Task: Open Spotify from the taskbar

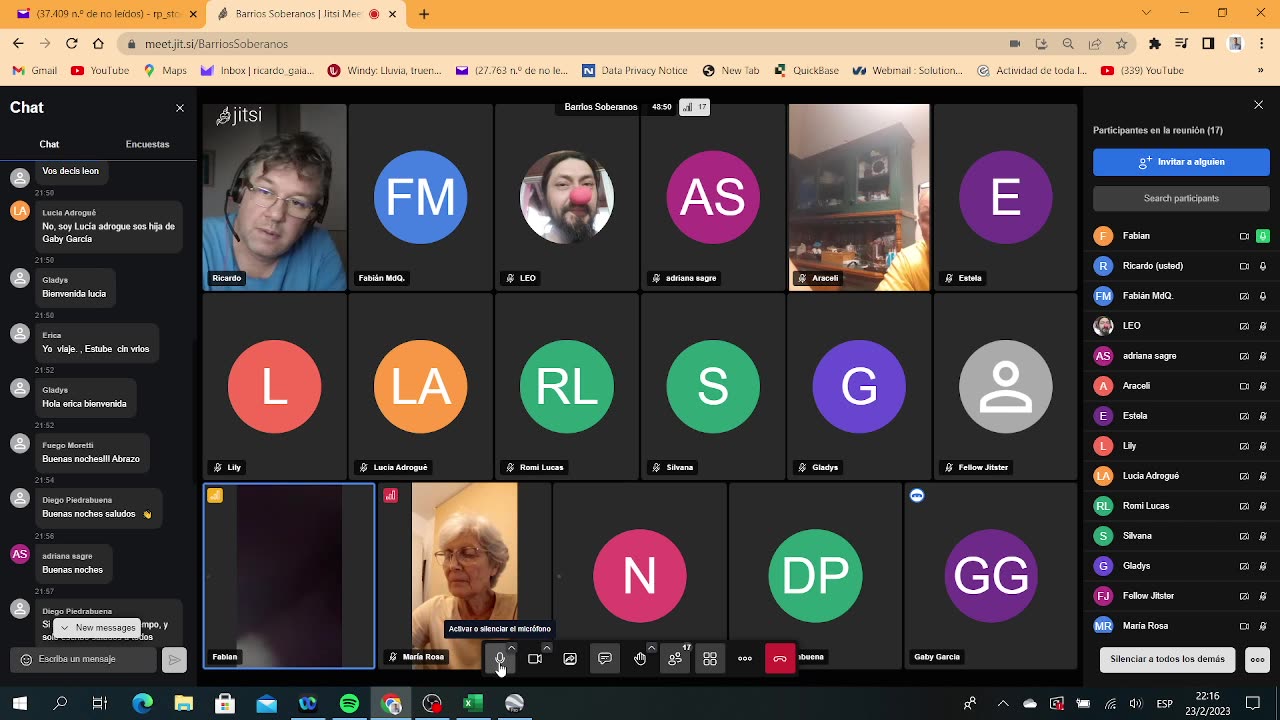Action: (349, 704)
